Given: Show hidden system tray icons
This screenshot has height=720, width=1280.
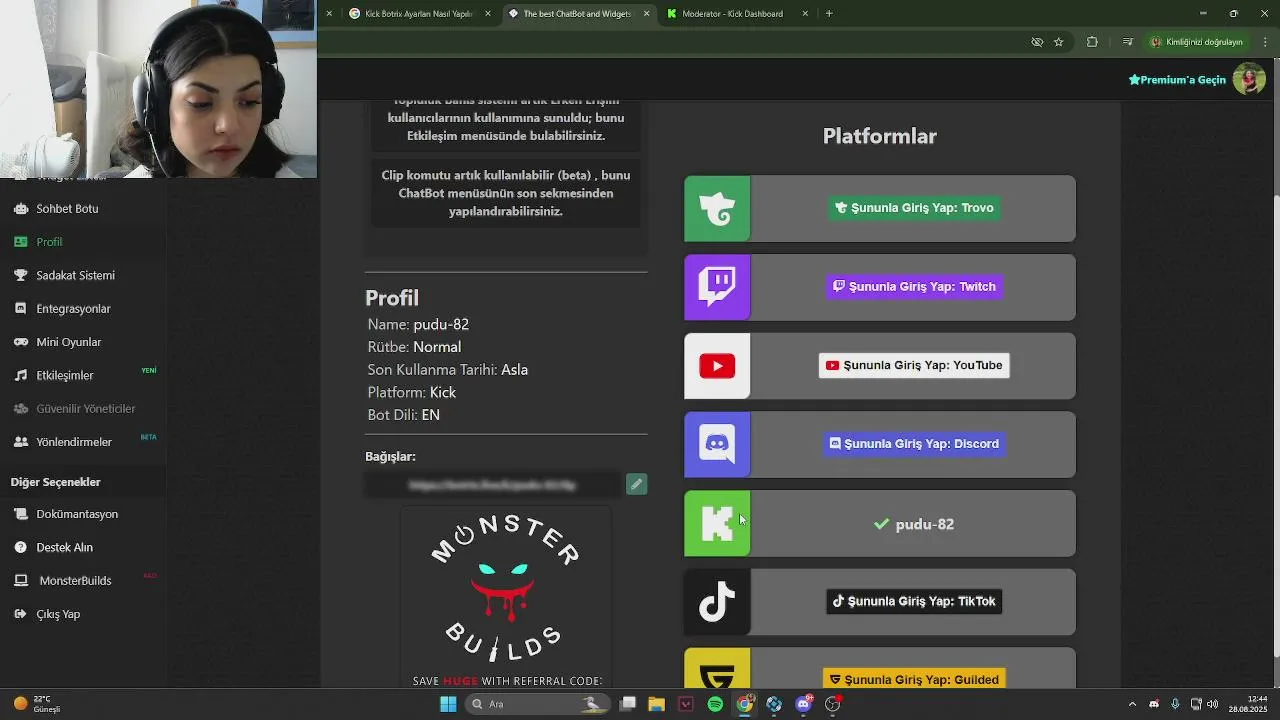Looking at the screenshot, I should tap(1132, 704).
